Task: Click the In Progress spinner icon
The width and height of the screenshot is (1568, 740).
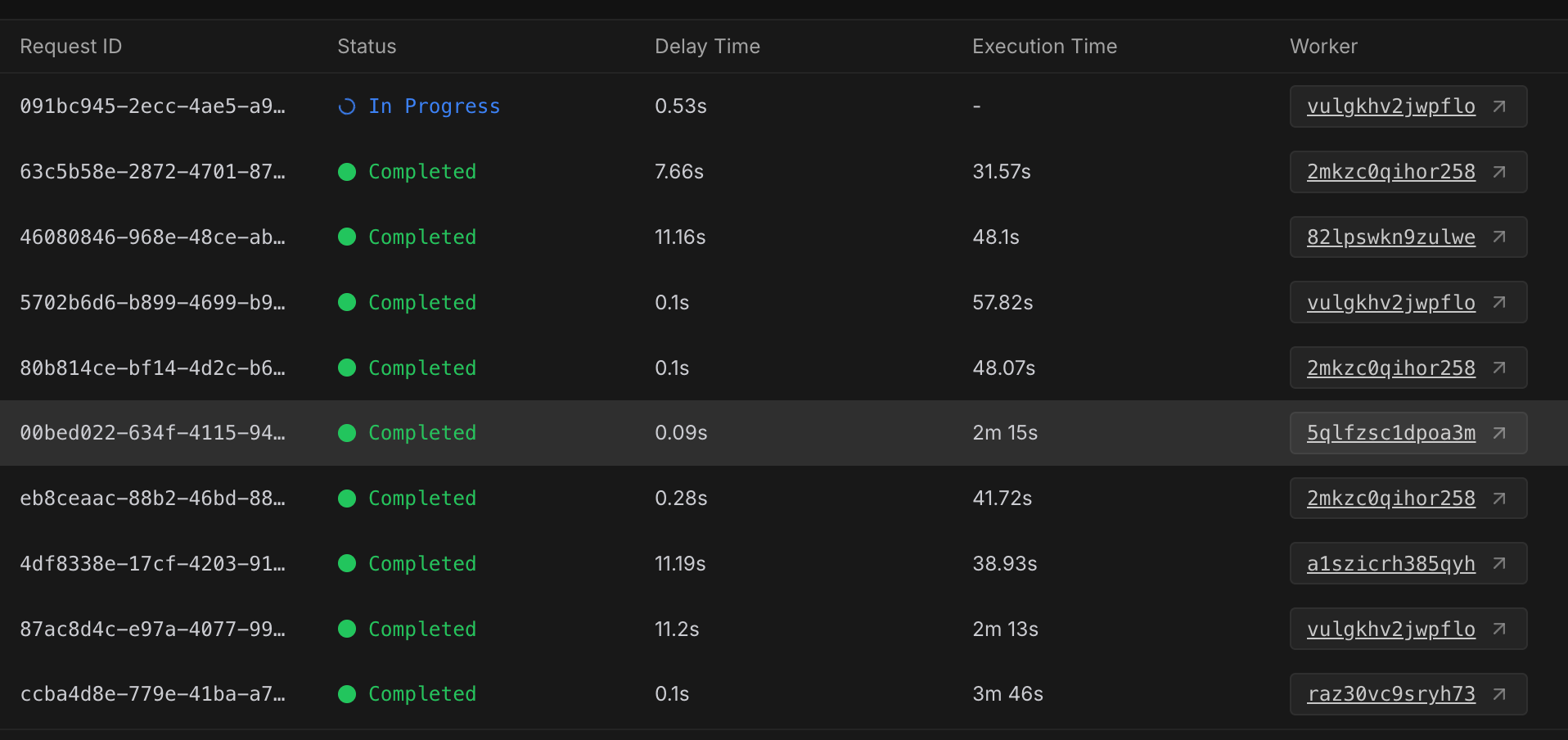Action: (347, 106)
